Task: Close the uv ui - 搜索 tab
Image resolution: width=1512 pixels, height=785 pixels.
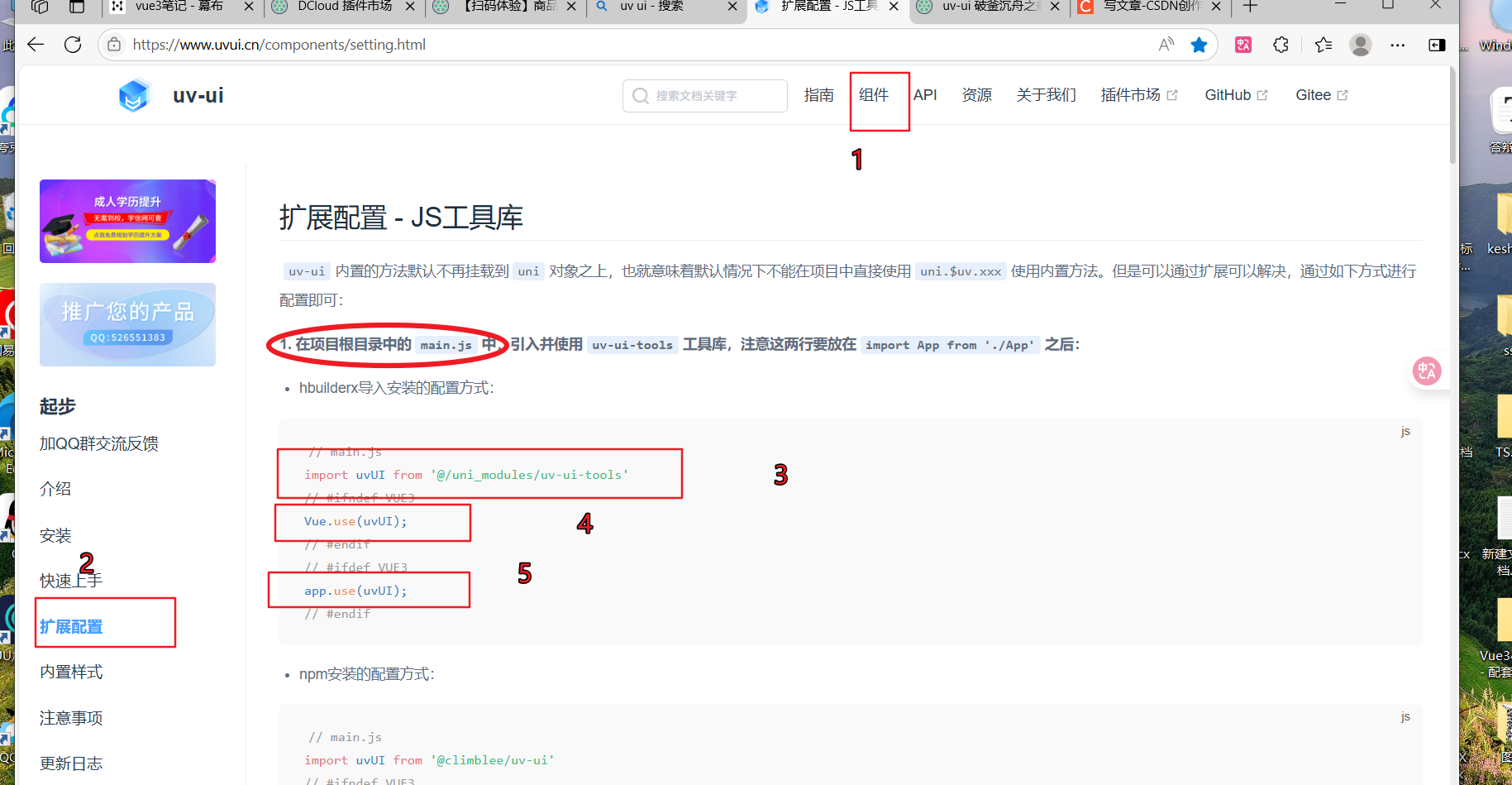Action: [x=732, y=7]
